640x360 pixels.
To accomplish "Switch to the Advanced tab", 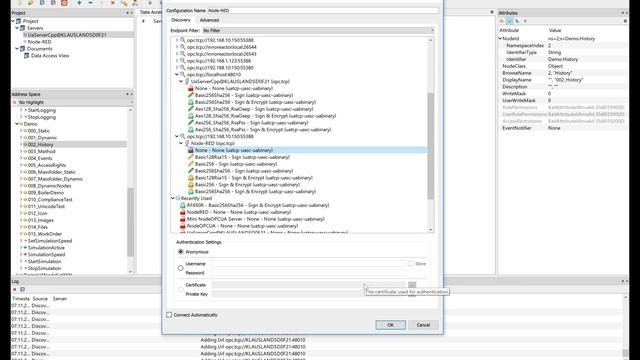I will (x=209, y=20).
